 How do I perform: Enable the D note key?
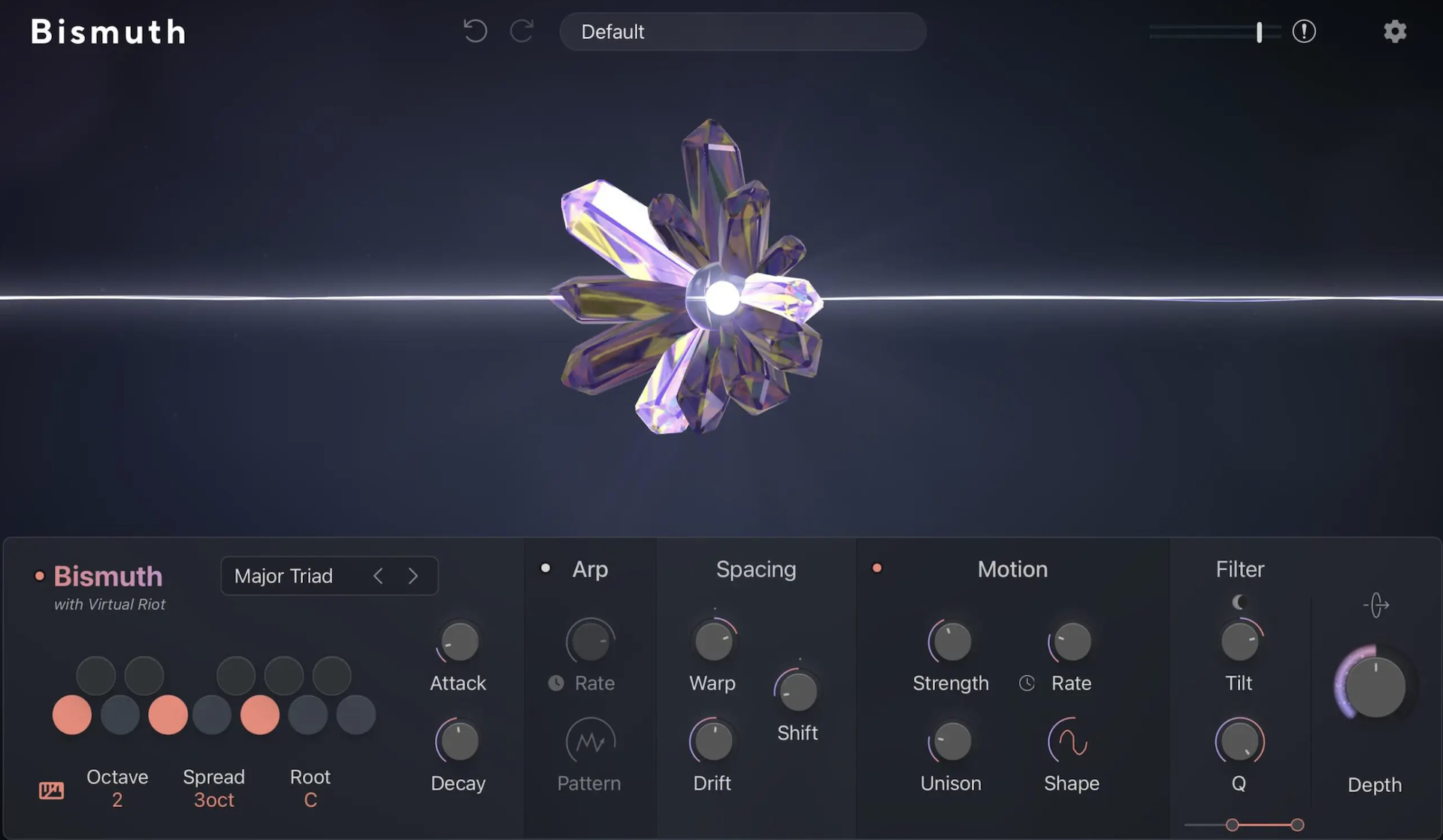120,715
